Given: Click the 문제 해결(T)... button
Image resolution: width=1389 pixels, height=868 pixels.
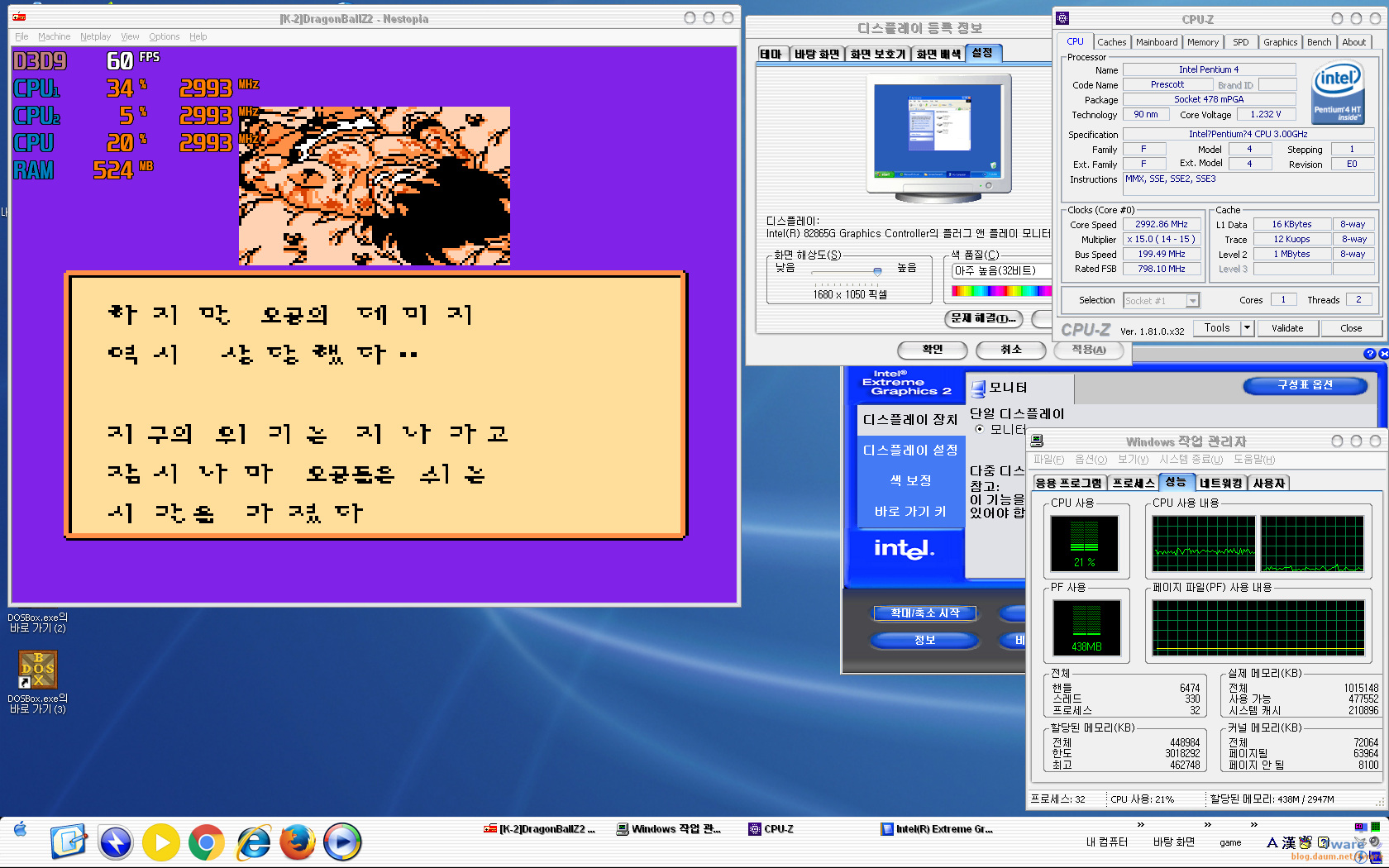Looking at the screenshot, I should 984,318.
